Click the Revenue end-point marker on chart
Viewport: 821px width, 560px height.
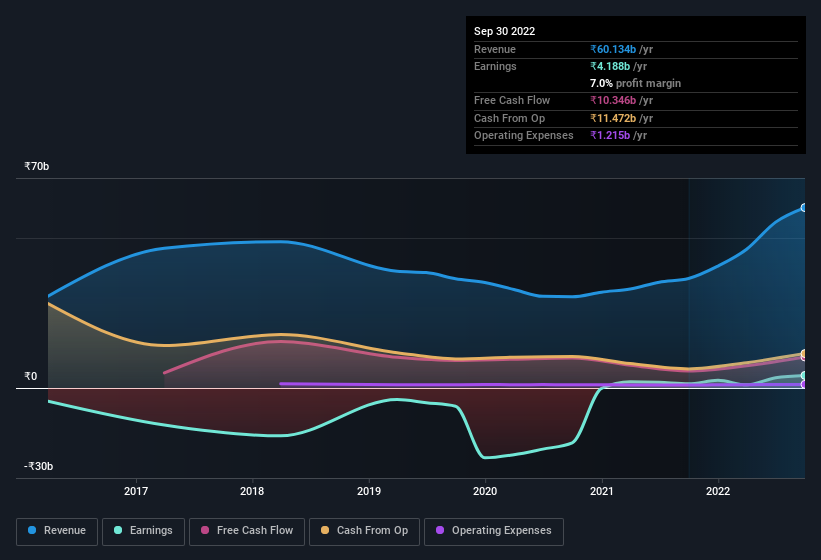click(x=804, y=208)
